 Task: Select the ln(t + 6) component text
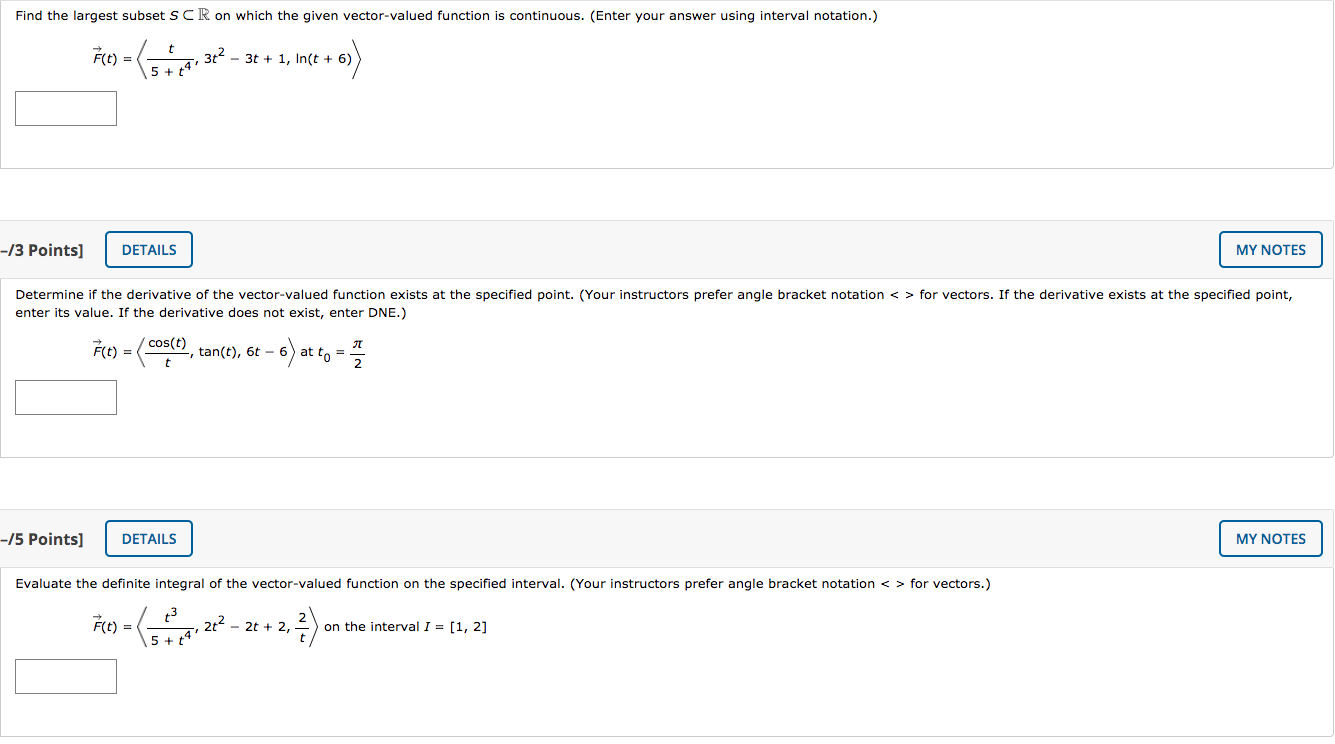click(325, 58)
